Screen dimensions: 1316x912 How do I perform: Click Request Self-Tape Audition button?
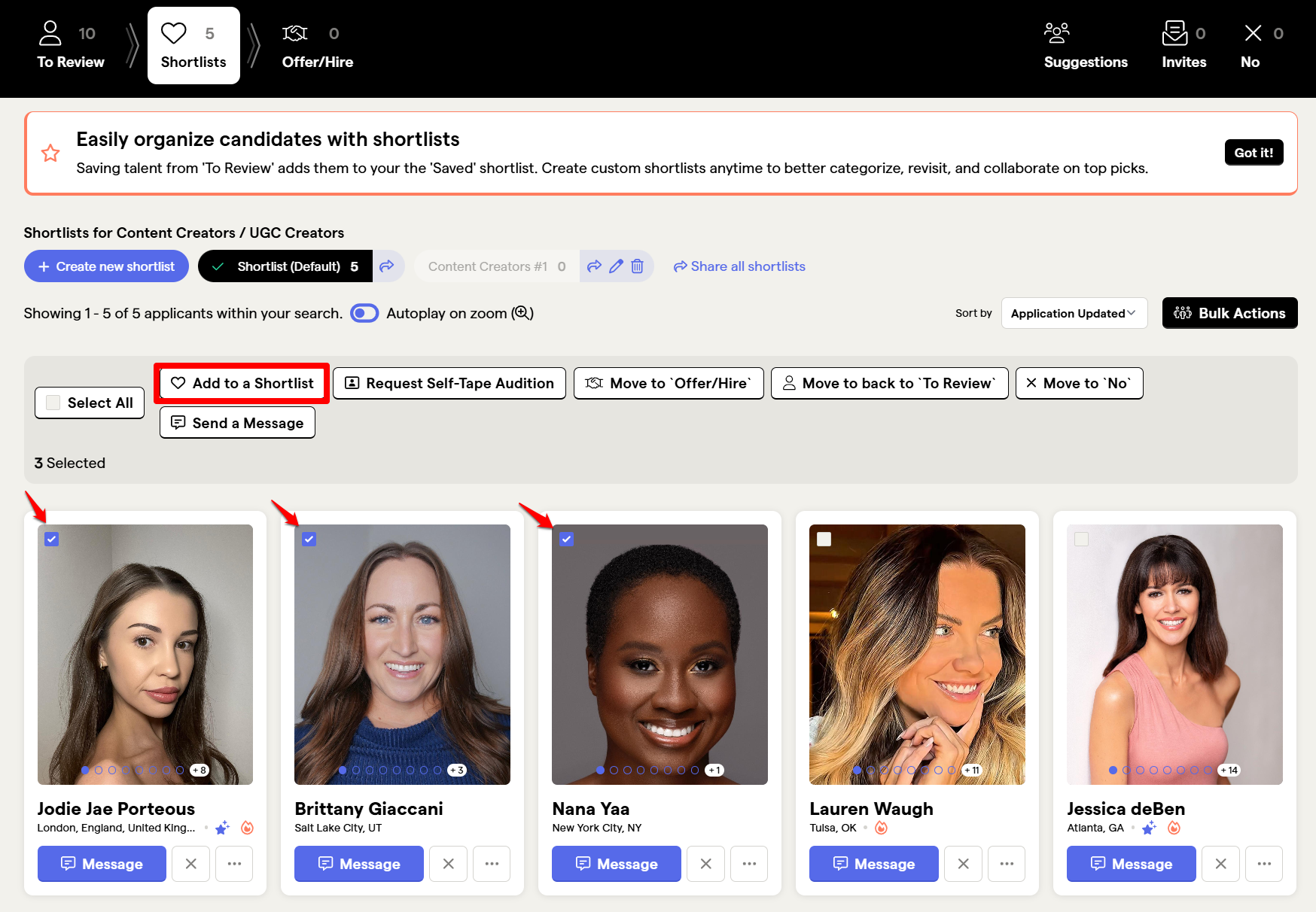click(449, 383)
